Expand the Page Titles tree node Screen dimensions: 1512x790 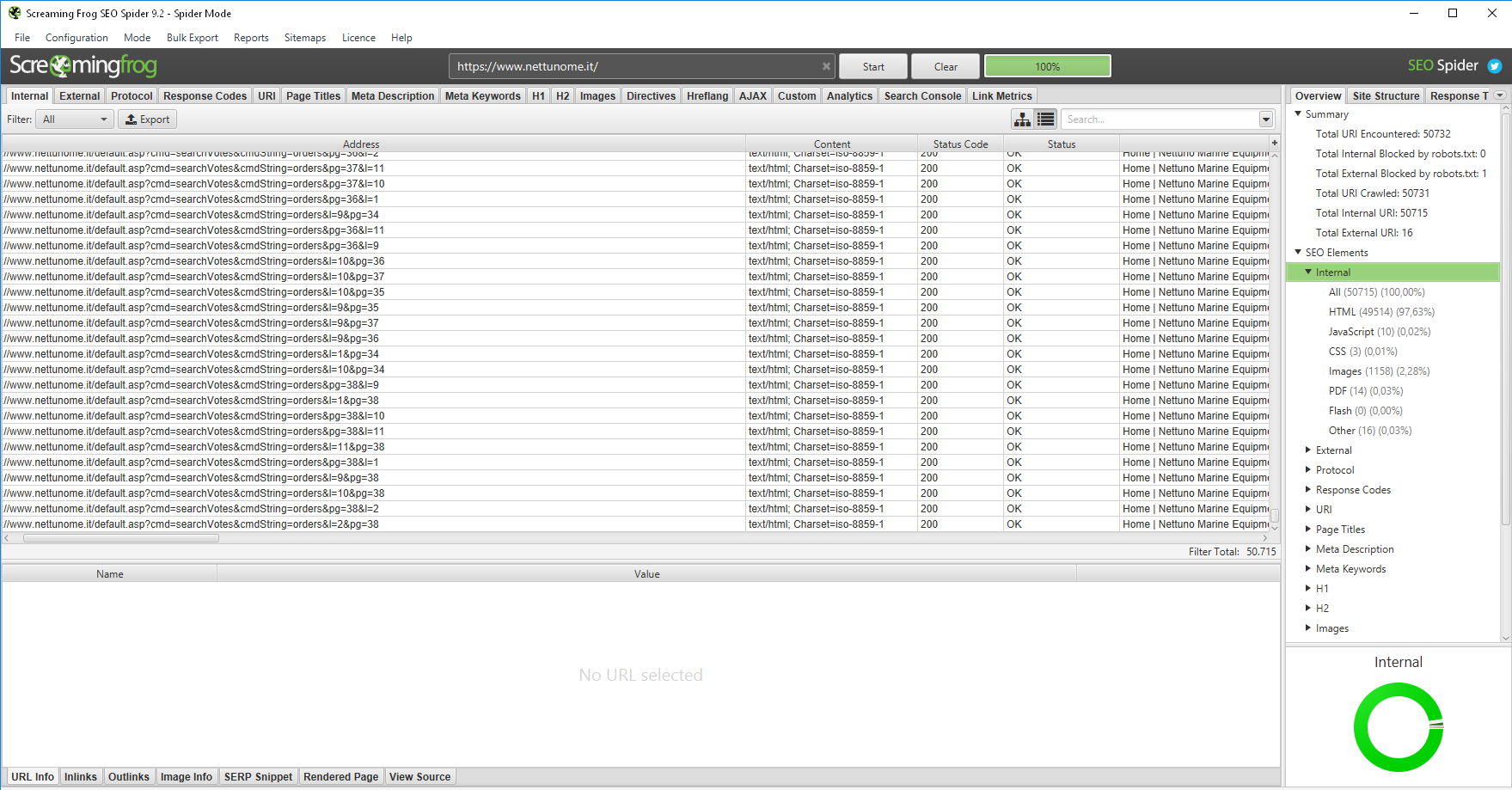(x=1308, y=529)
